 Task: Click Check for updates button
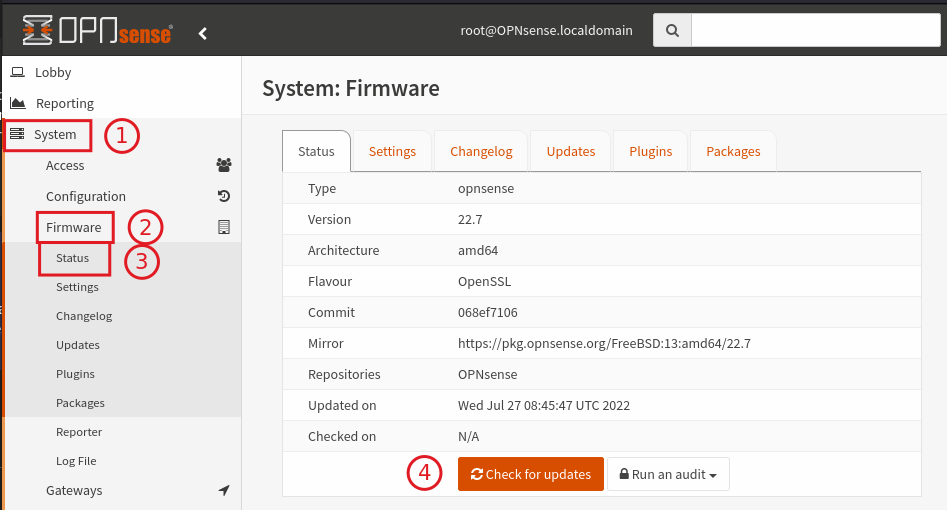(531, 474)
